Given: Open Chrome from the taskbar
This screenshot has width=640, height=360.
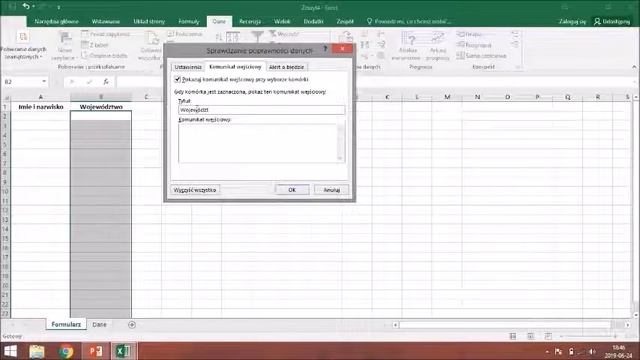Looking at the screenshot, I should (x=66, y=351).
